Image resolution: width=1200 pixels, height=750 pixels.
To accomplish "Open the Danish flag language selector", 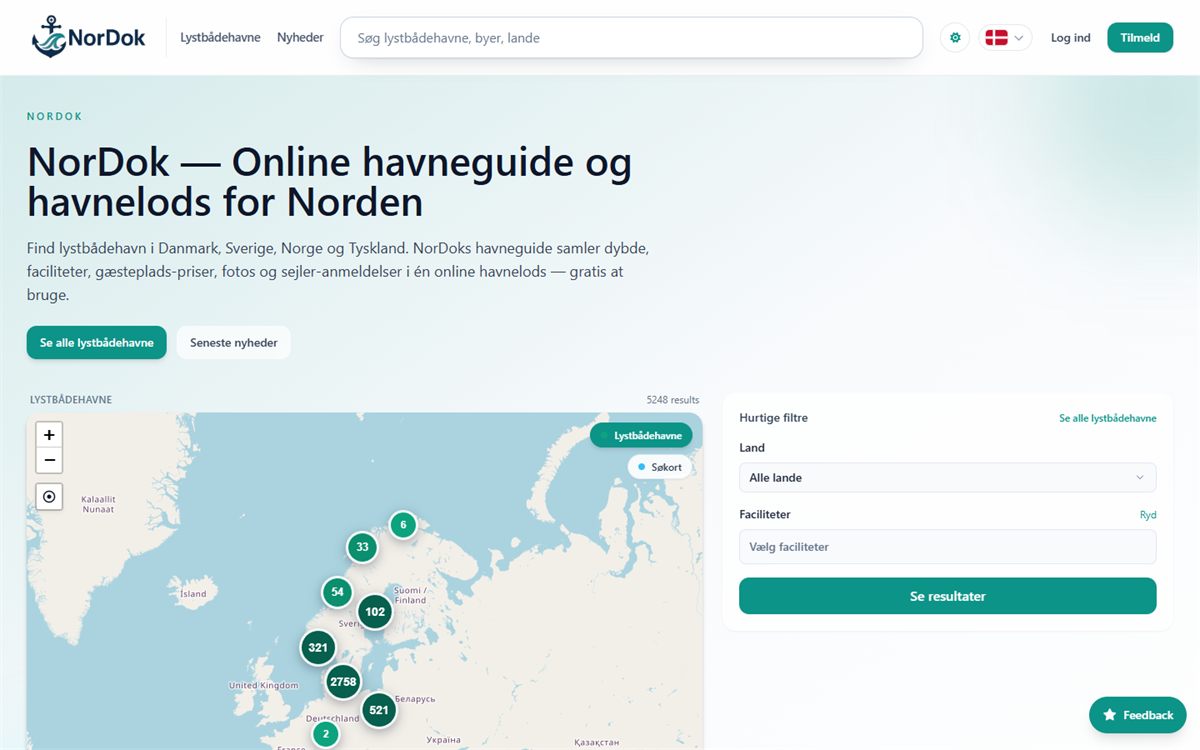I will pyautogui.click(x=1005, y=38).
